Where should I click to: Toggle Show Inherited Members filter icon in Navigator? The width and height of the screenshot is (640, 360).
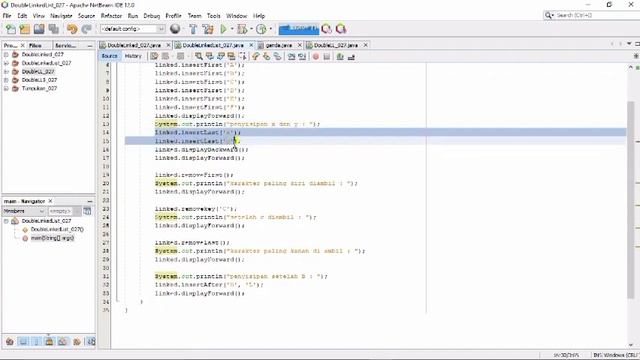[10, 342]
